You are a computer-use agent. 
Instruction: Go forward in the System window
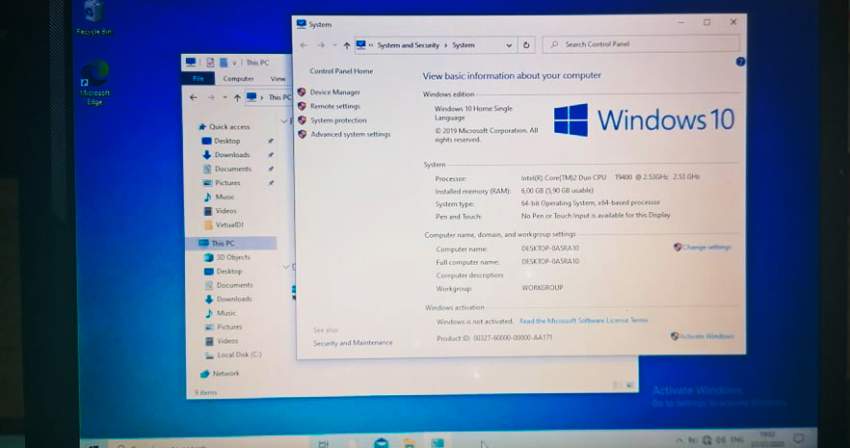321,45
